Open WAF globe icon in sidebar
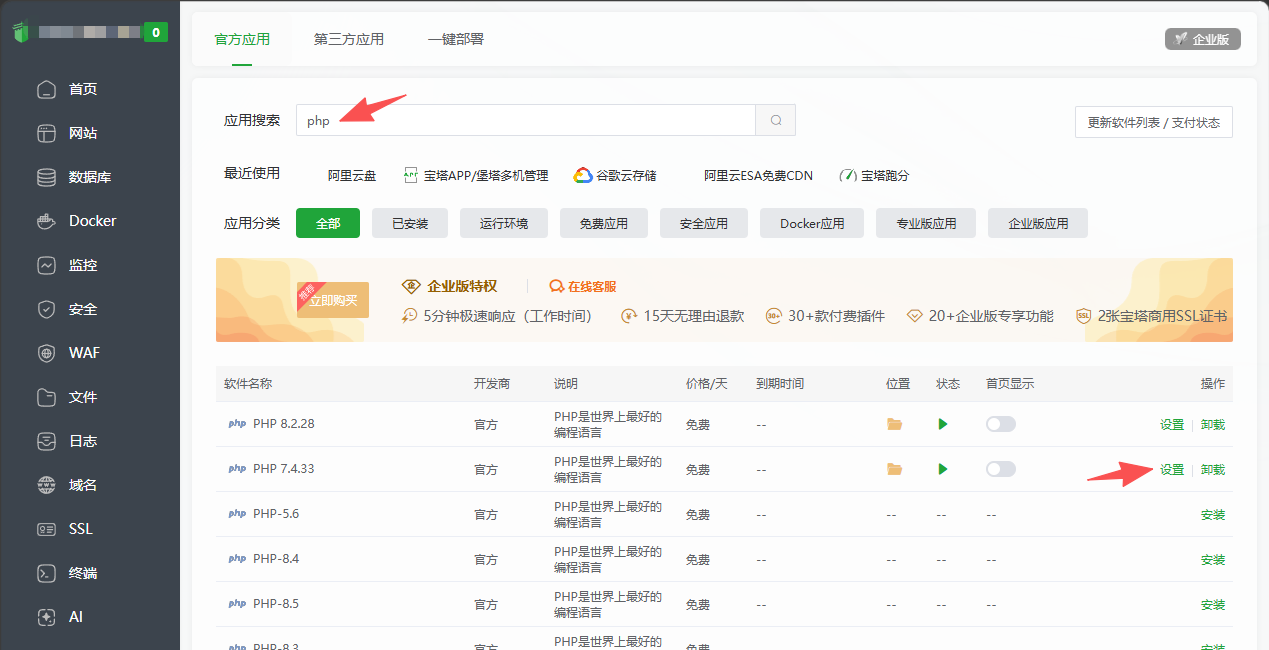 pyautogui.click(x=46, y=353)
